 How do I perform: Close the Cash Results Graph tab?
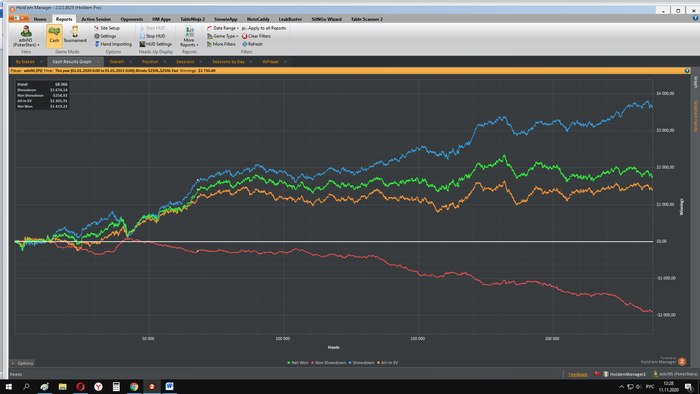point(98,62)
